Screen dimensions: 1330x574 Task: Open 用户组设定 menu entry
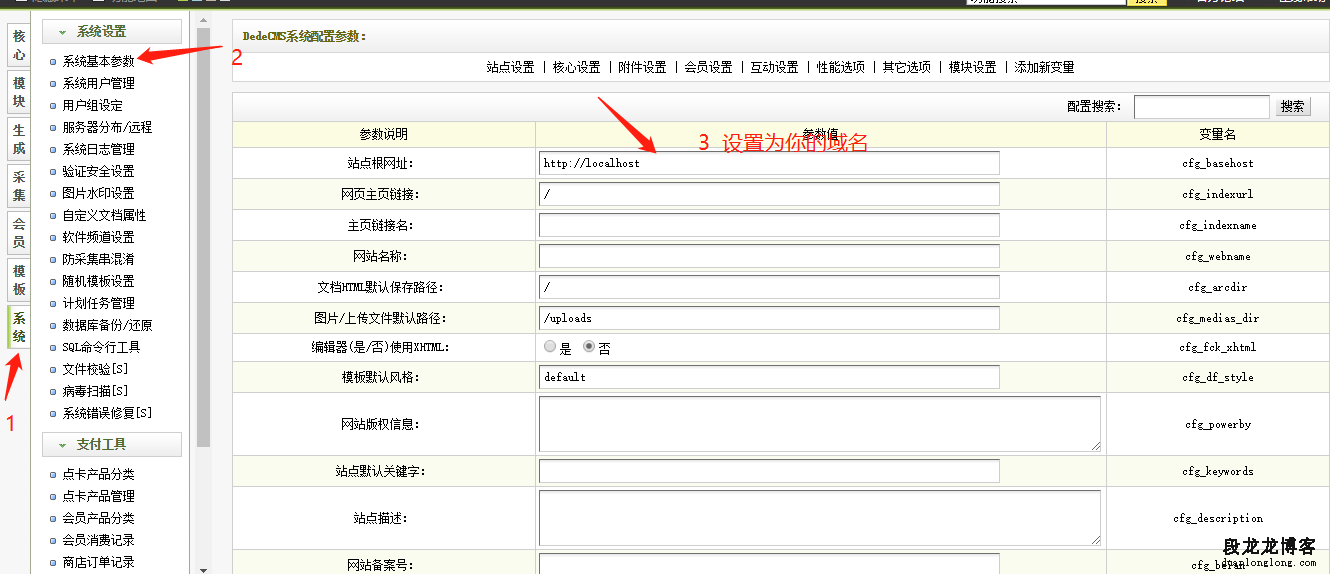(x=92, y=105)
